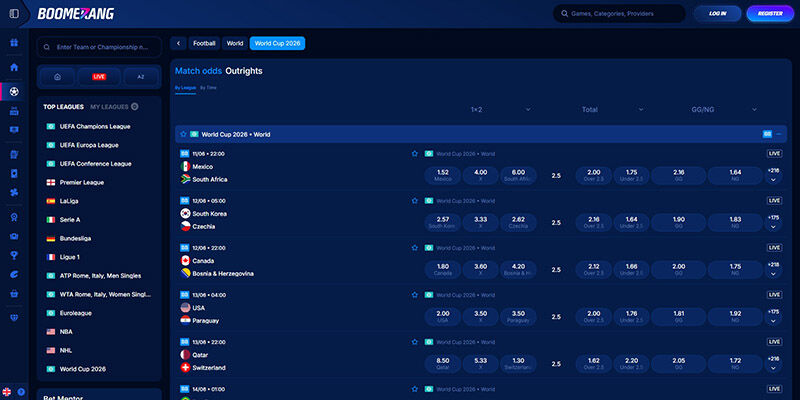Click the LOG IN button

(717, 14)
